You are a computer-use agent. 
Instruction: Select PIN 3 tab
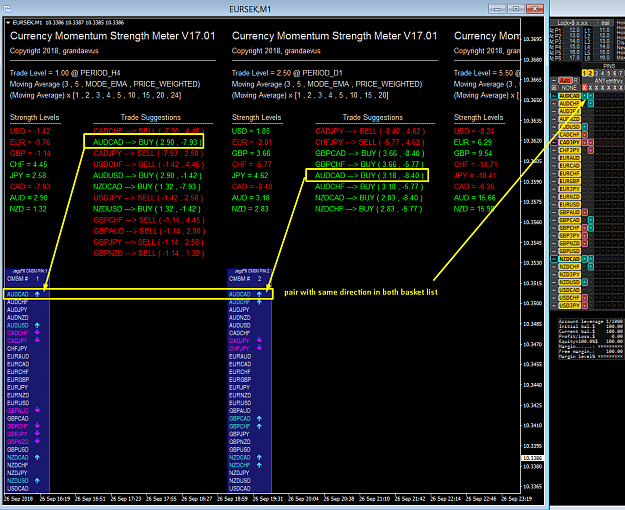pyautogui.click(x=597, y=73)
